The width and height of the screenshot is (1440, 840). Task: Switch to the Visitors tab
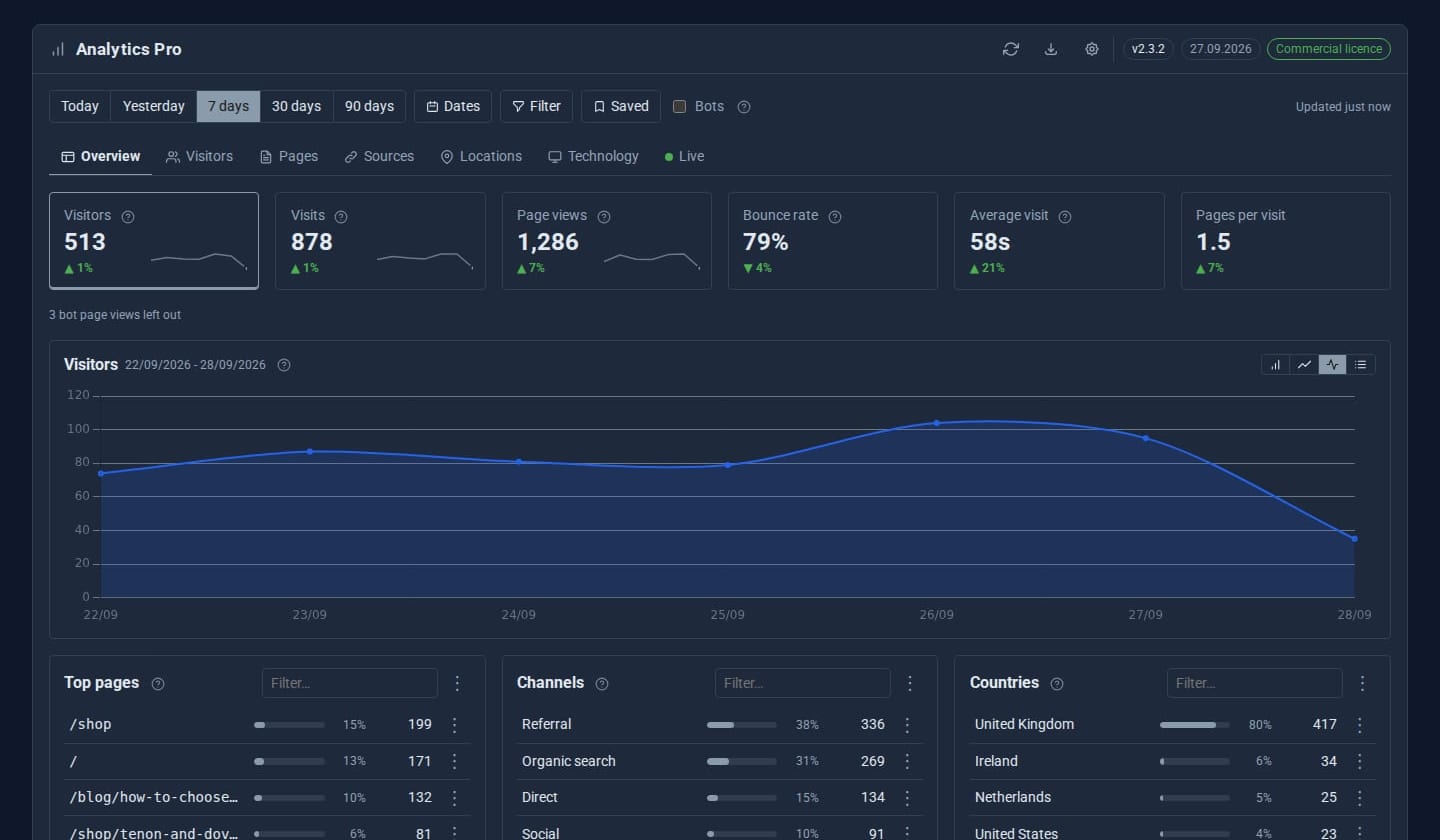pos(200,157)
